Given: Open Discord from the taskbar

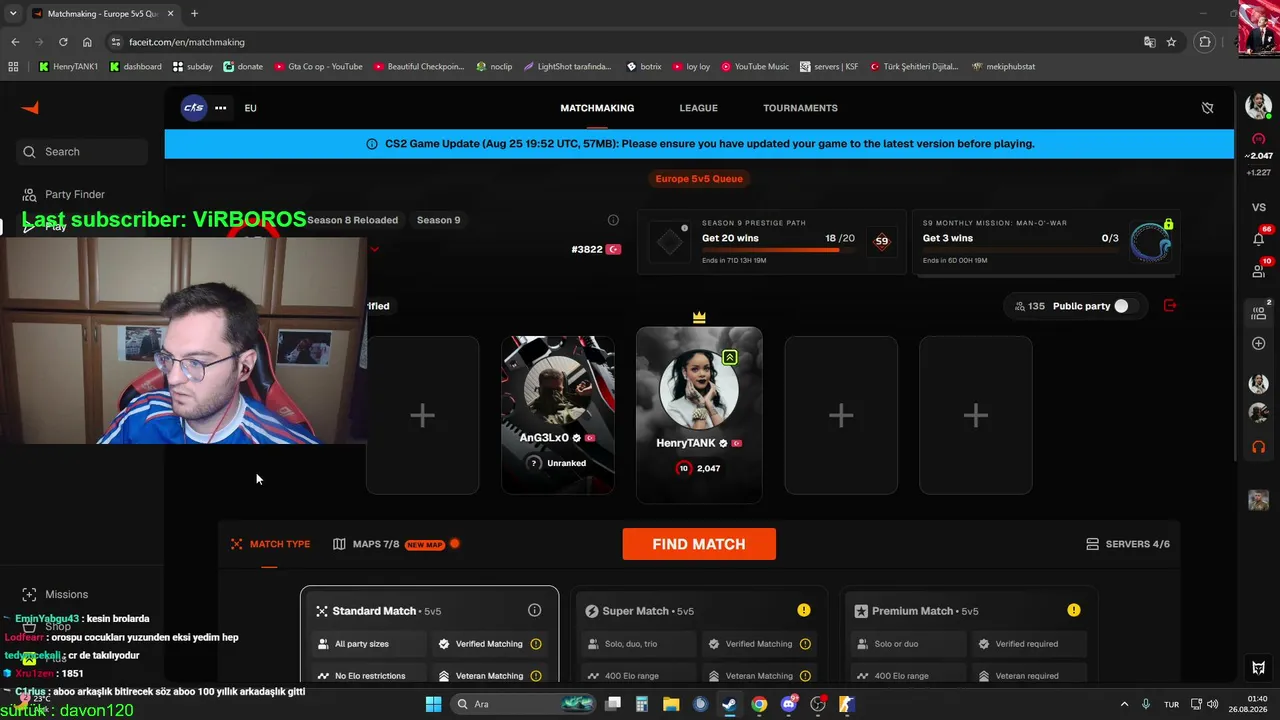Looking at the screenshot, I should [789, 704].
